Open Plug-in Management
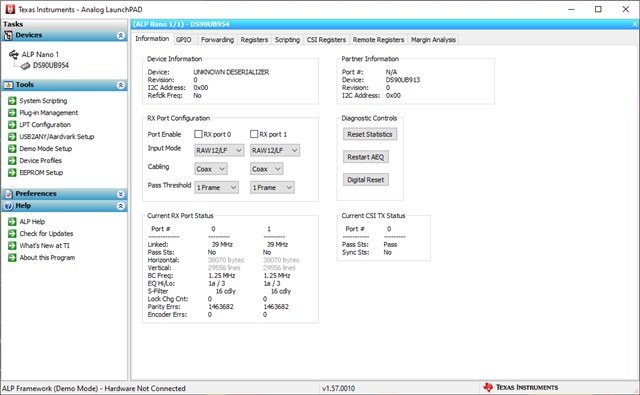 click(x=49, y=113)
